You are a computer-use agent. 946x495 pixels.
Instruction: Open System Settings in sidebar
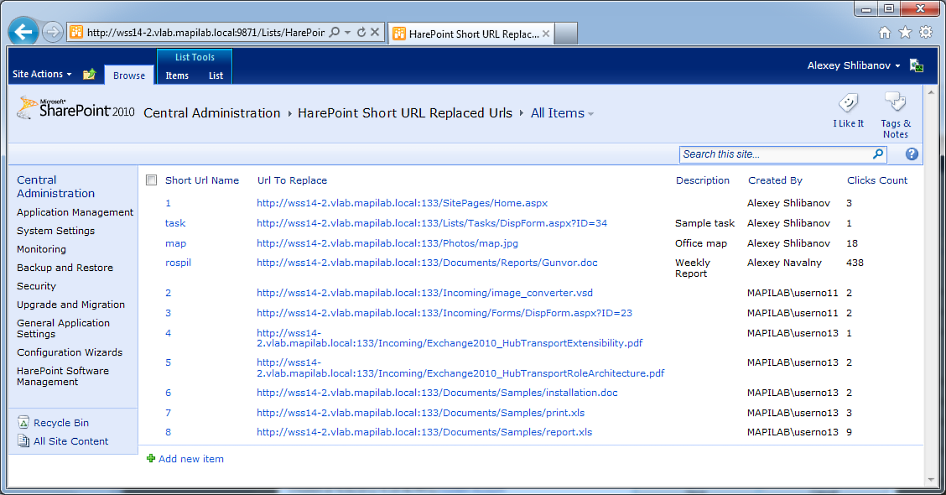pyautogui.click(x=56, y=231)
